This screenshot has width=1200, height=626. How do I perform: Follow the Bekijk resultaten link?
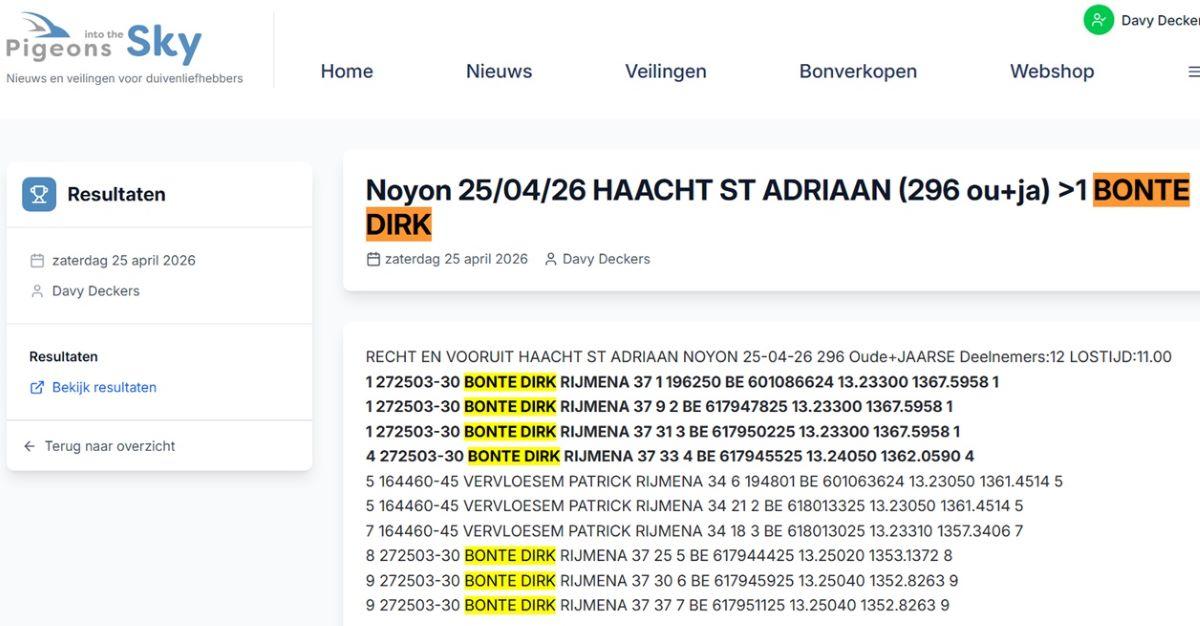click(104, 388)
